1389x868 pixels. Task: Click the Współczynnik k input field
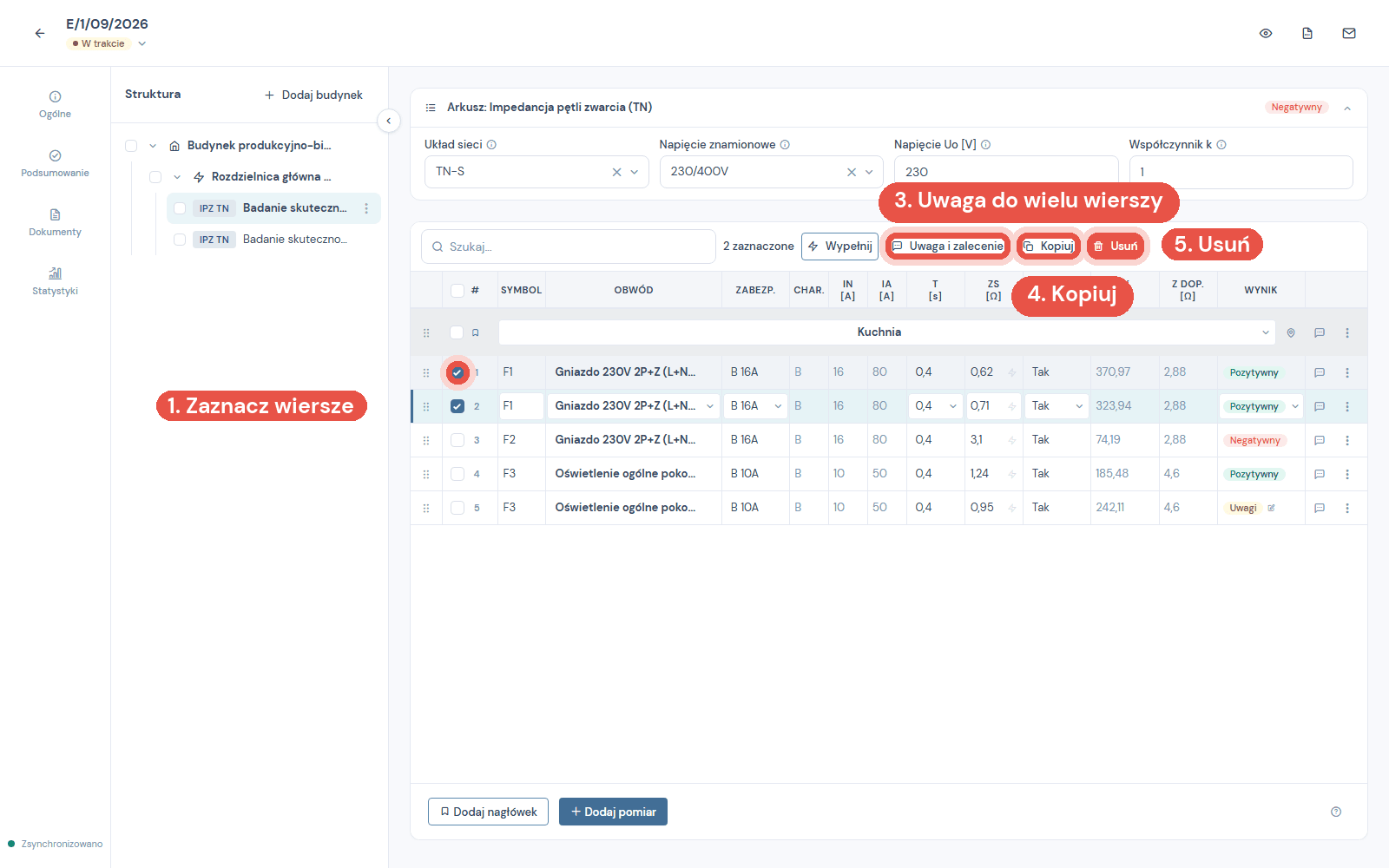tap(1241, 172)
